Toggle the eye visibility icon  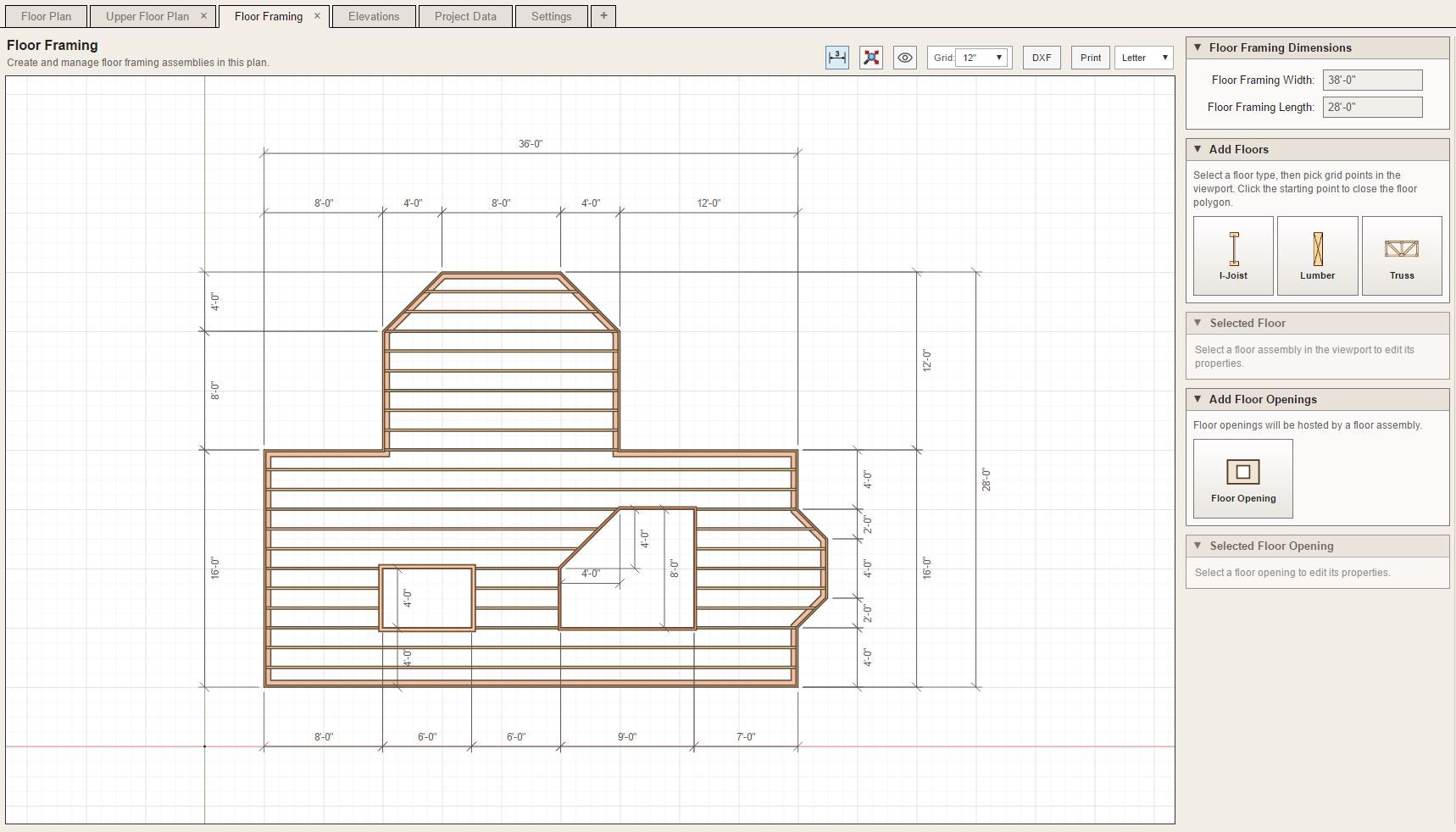tap(904, 58)
